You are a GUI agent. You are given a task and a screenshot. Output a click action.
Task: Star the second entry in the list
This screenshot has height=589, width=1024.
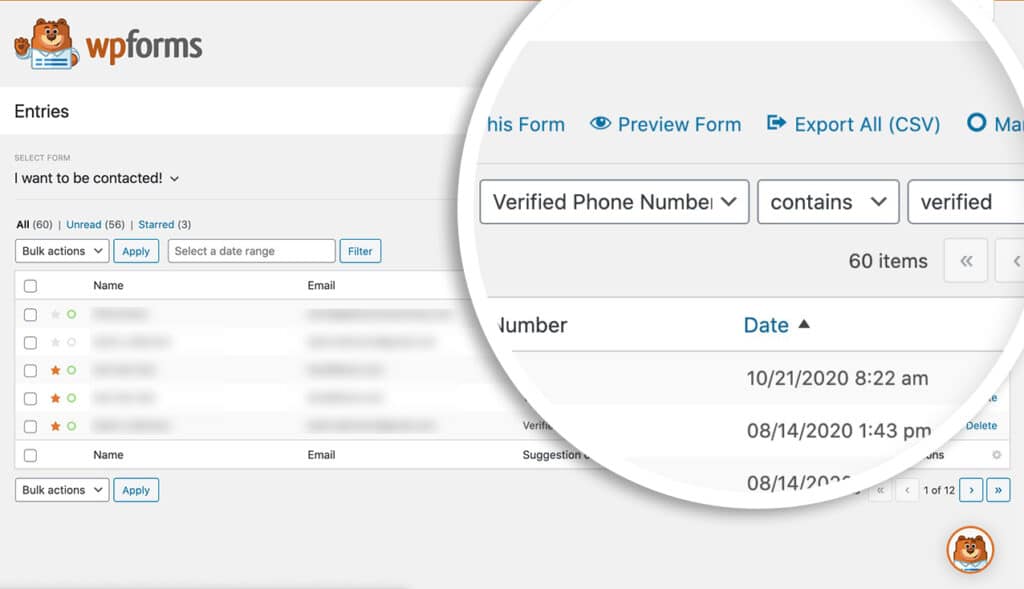pyautogui.click(x=54, y=342)
